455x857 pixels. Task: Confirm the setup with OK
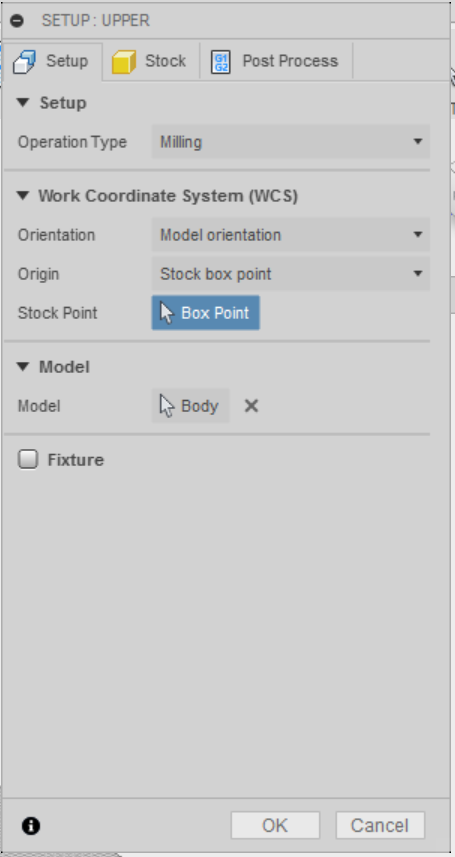pyautogui.click(x=275, y=825)
